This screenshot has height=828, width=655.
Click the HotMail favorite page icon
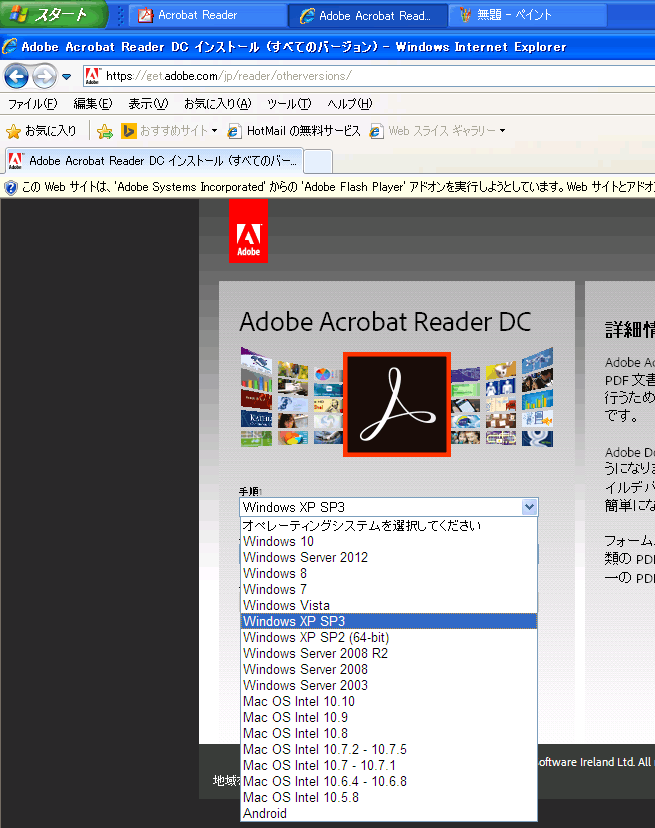[234, 131]
